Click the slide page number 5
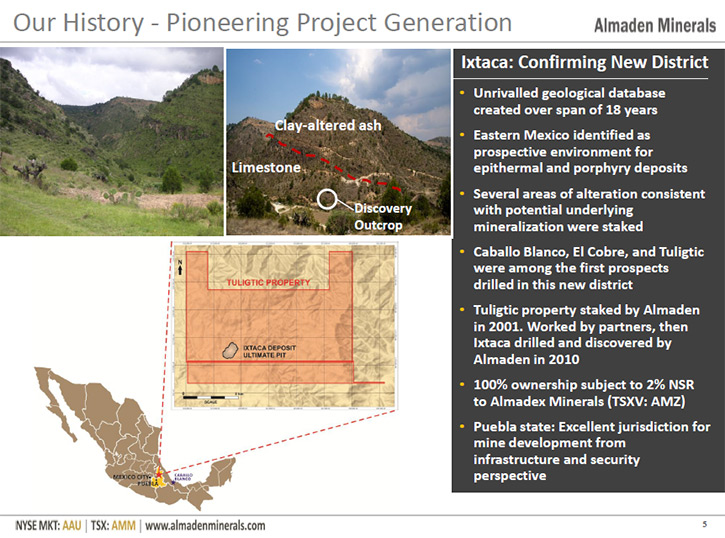Viewport: 725px width, 538px height. click(705, 524)
